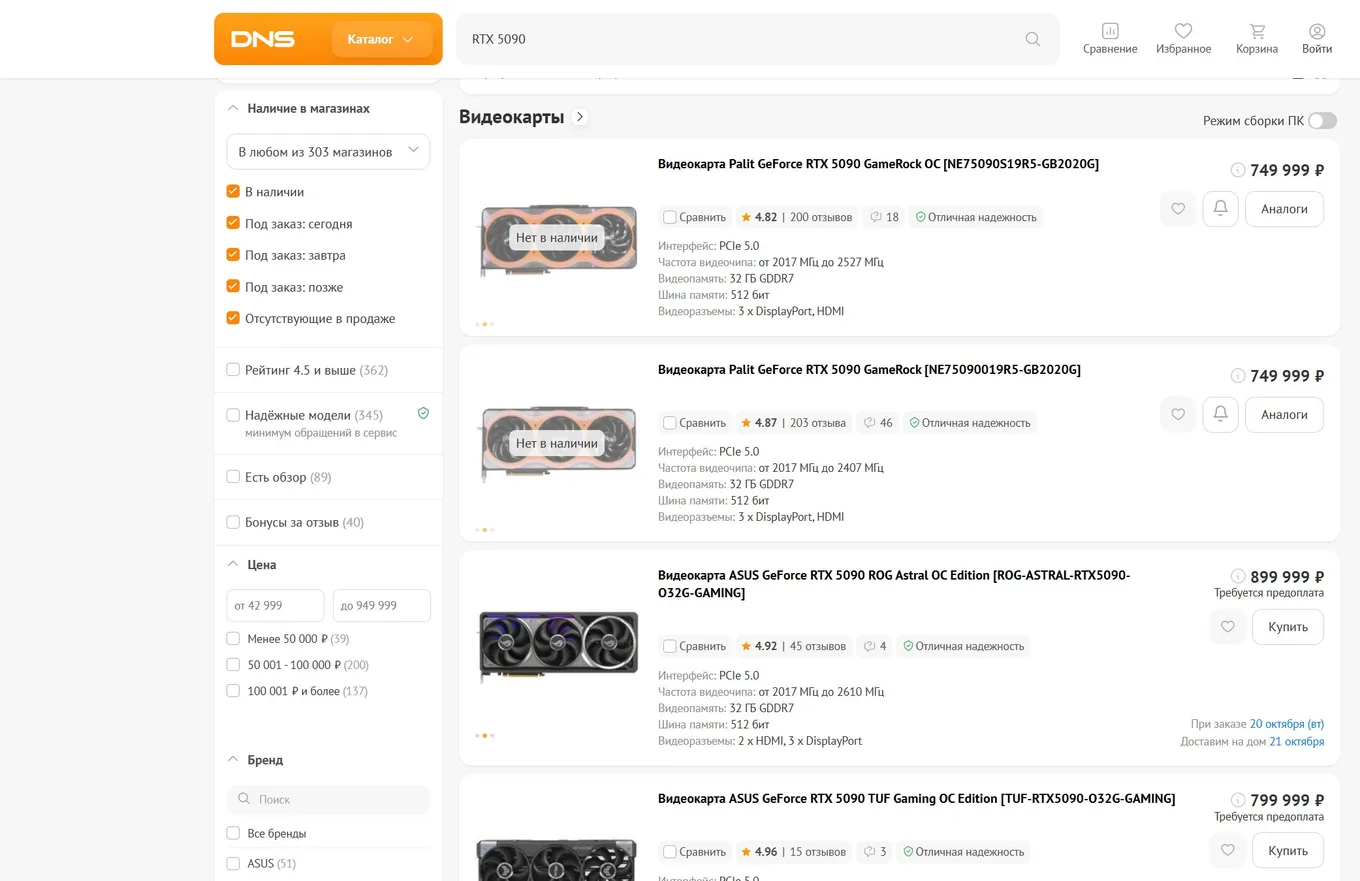Click Купить for ASUS ROG Astral

pyautogui.click(x=1288, y=627)
